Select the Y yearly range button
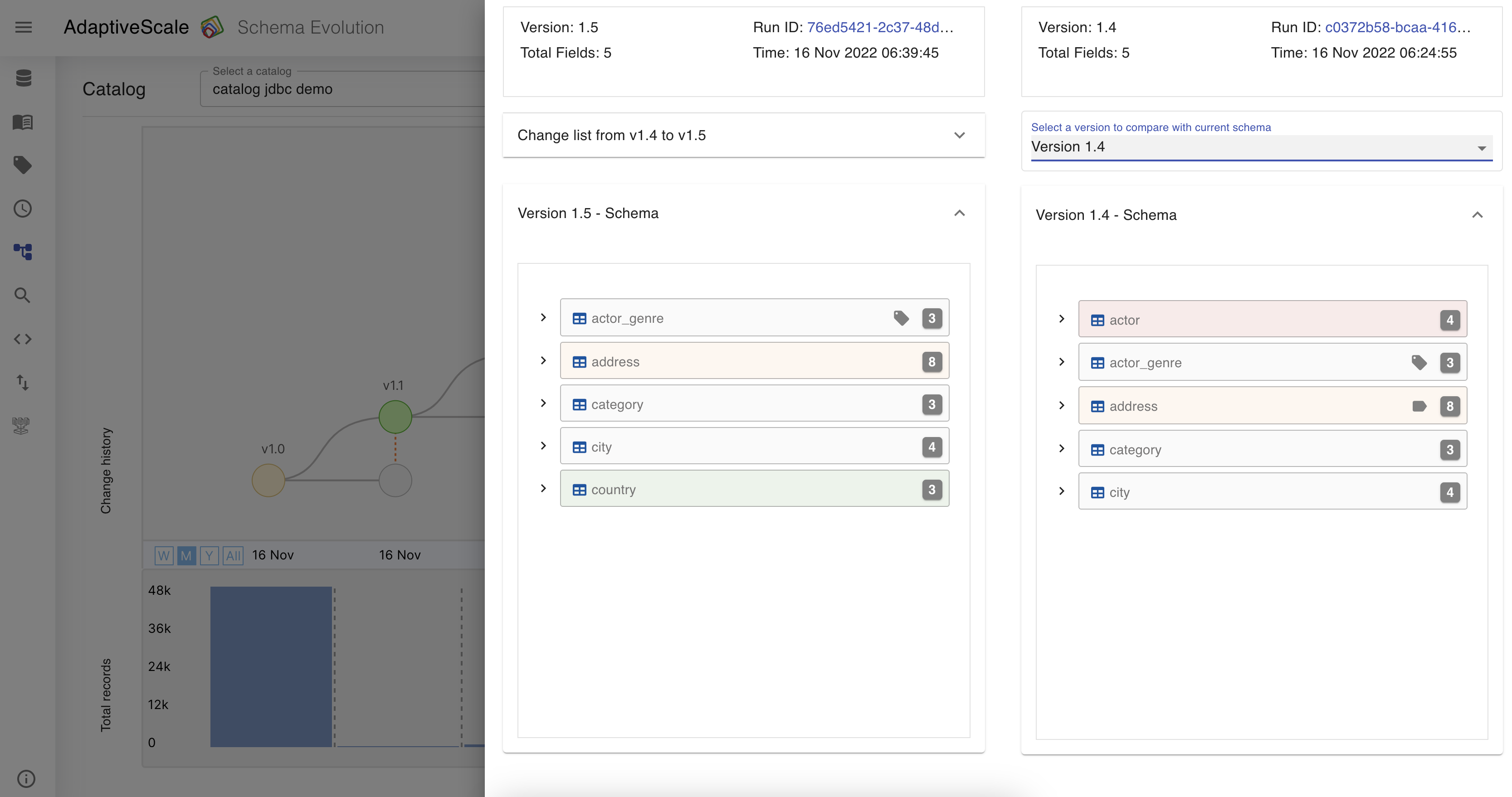1512x797 pixels. pos(209,555)
